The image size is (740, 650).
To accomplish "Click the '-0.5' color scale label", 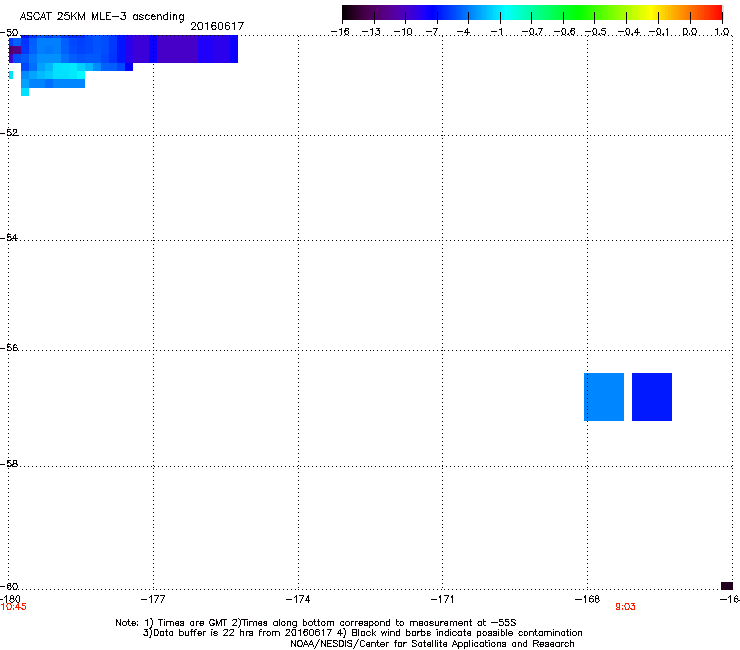I will [x=595, y=32].
